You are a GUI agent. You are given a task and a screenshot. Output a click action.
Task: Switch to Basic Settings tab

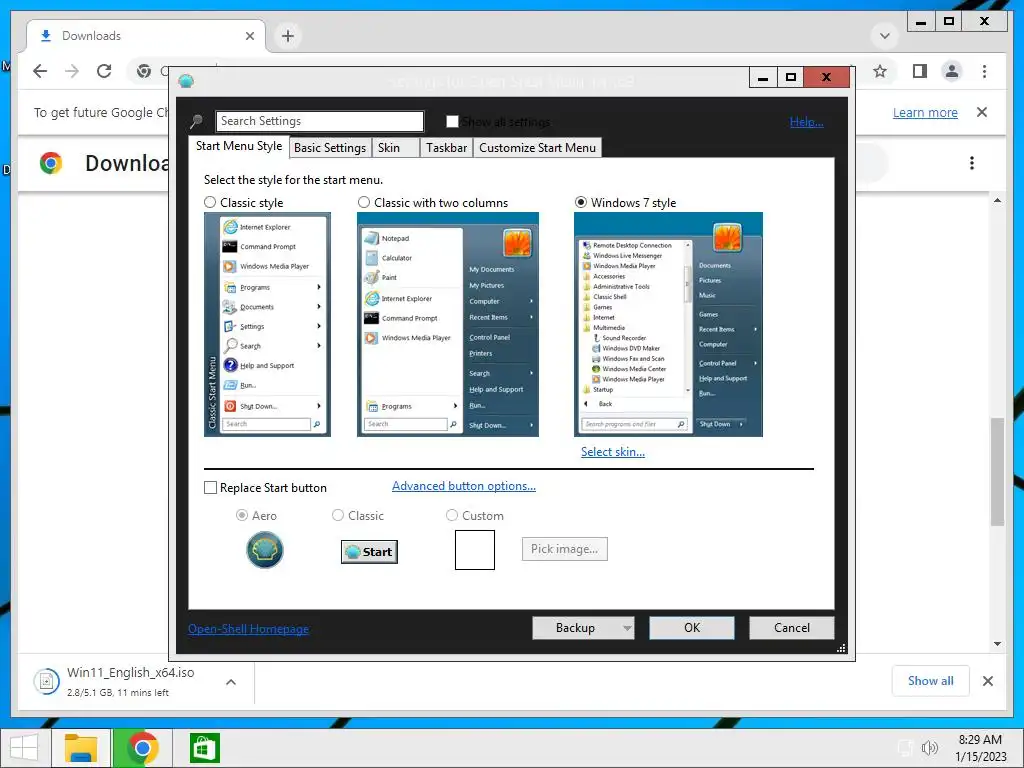(330, 148)
